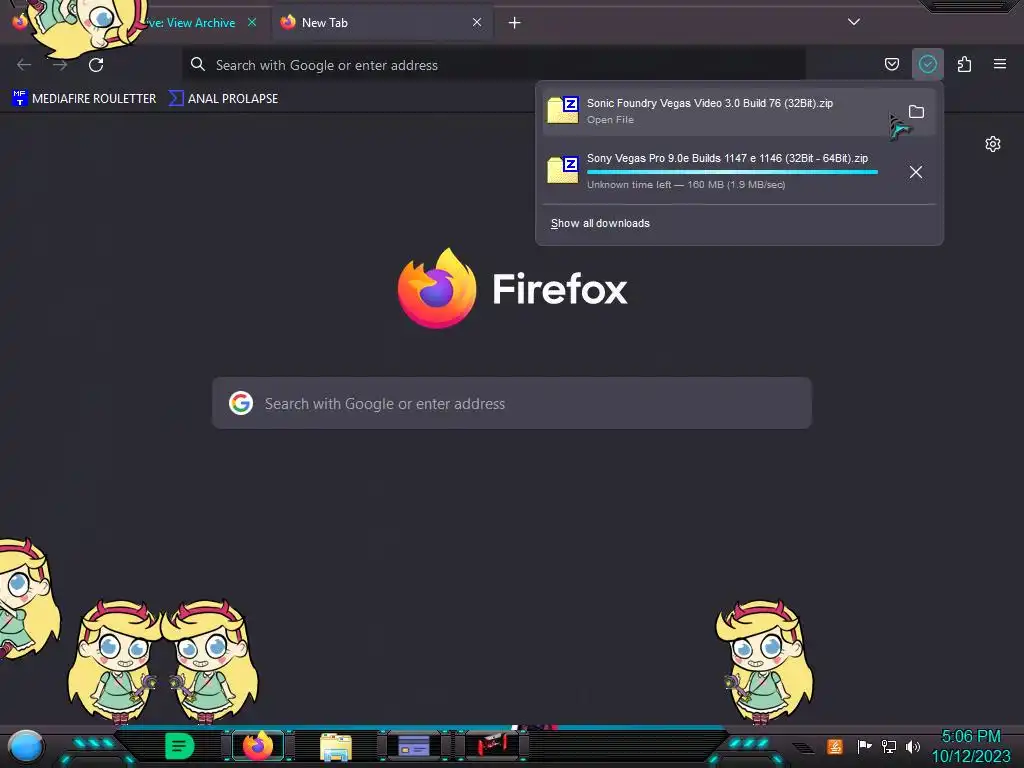
Task: Open MEDIAFIRE ROULETTER bookmark
Action: [84, 99]
